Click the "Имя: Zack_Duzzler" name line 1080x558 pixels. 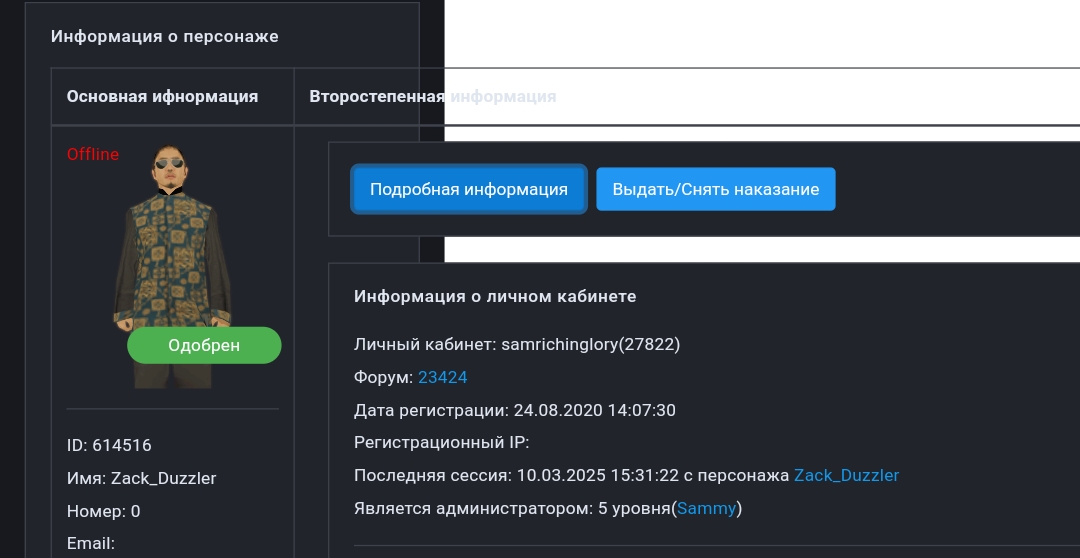click(141, 478)
